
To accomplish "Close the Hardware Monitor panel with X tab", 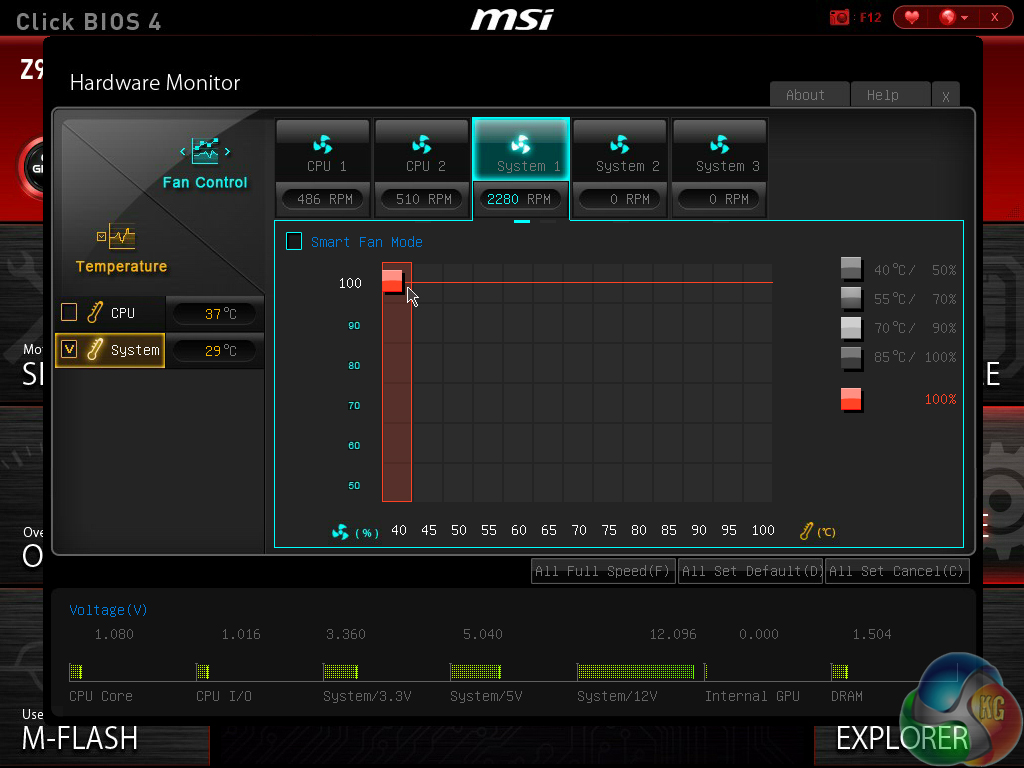I will pos(946,95).
